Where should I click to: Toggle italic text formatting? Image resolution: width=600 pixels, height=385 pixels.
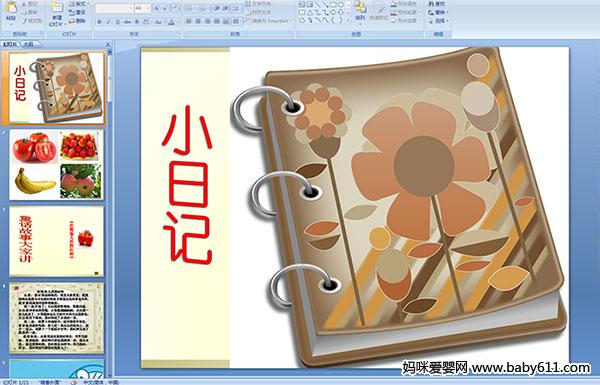(x=108, y=22)
